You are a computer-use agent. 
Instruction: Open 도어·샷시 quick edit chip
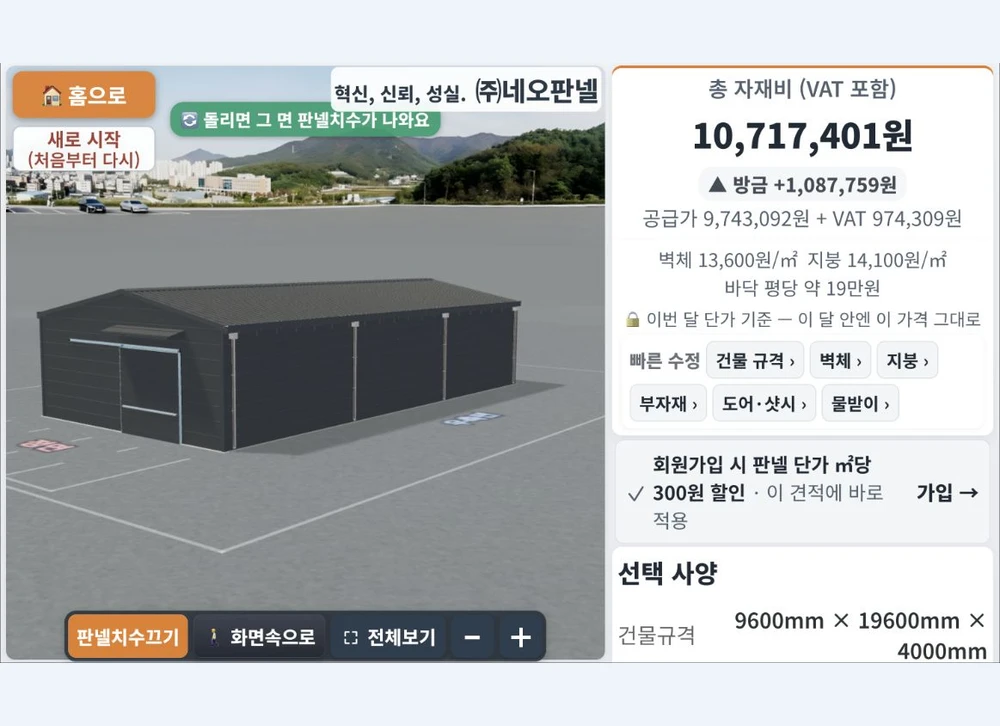click(764, 403)
